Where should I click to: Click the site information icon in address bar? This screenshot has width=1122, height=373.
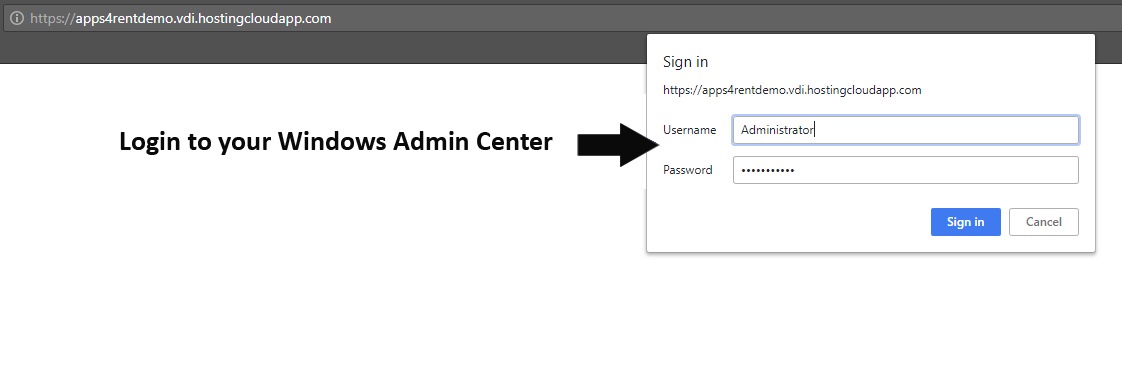(x=16, y=19)
